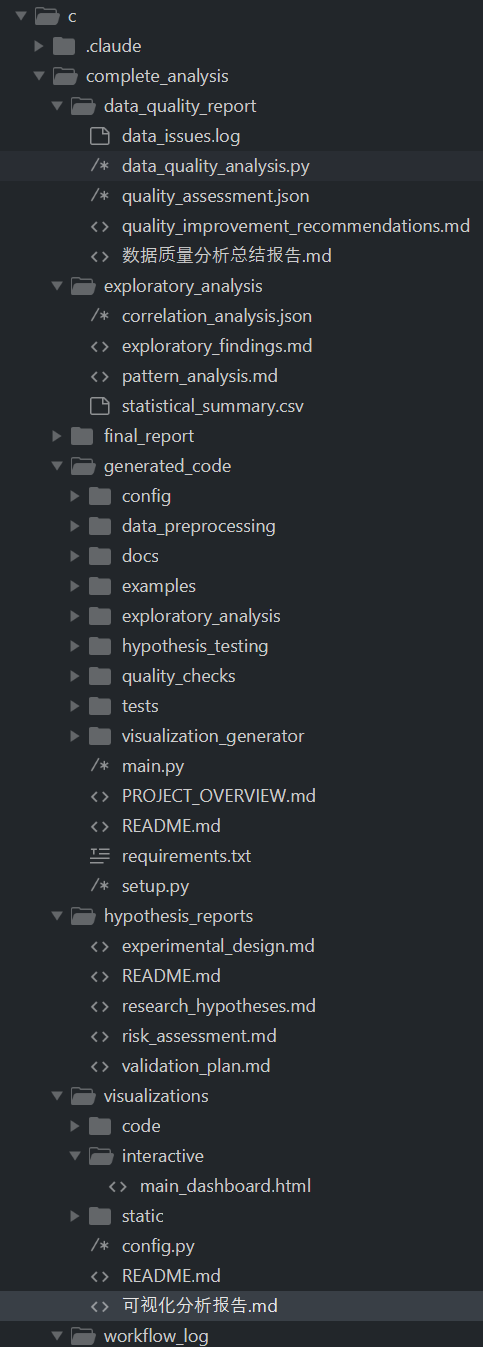This screenshot has width=483, height=1347.
Task: Click the markup icon beside main_dashboard.html
Action: (117, 1186)
